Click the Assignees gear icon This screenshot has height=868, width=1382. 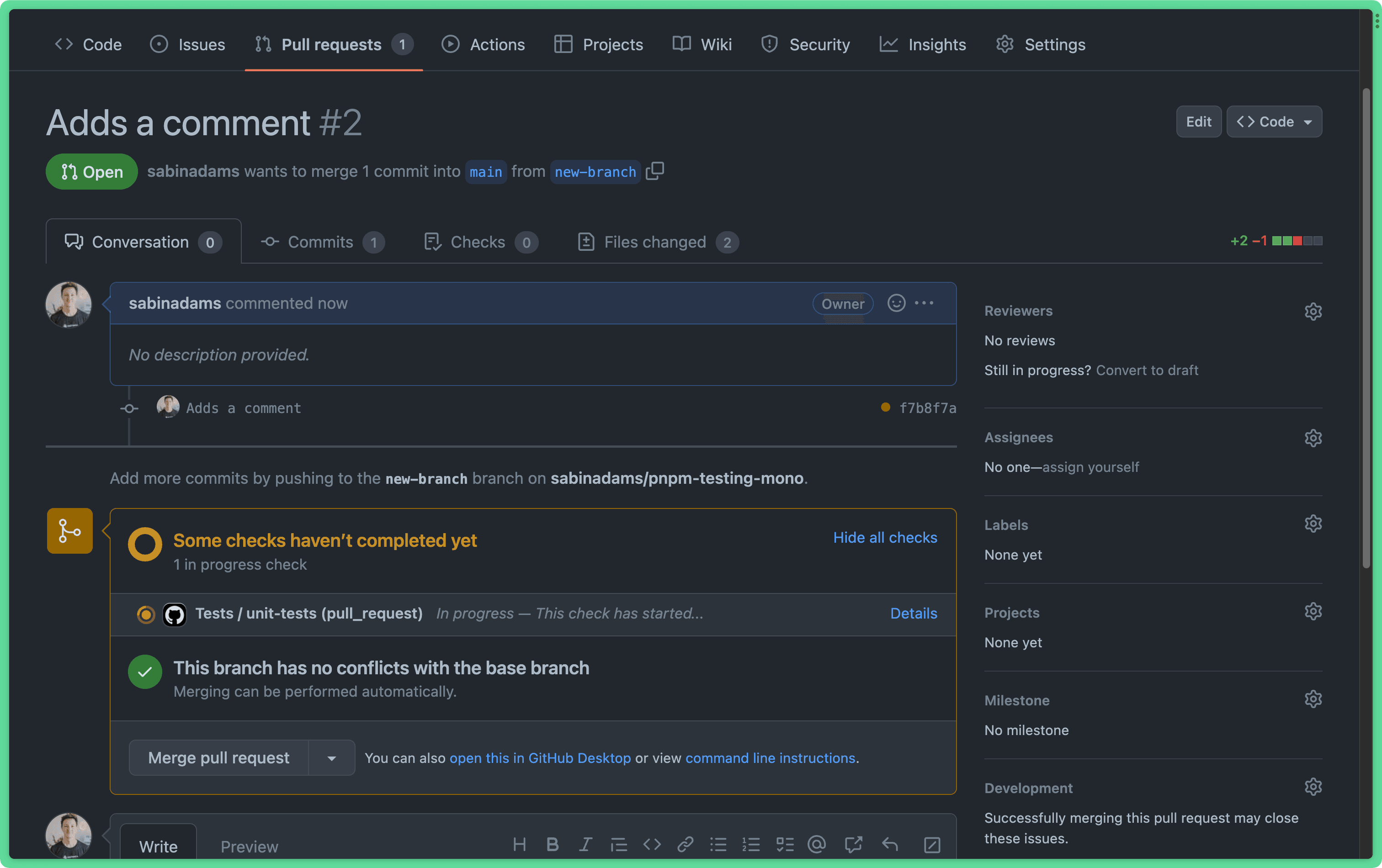[x=1313, y=438]
